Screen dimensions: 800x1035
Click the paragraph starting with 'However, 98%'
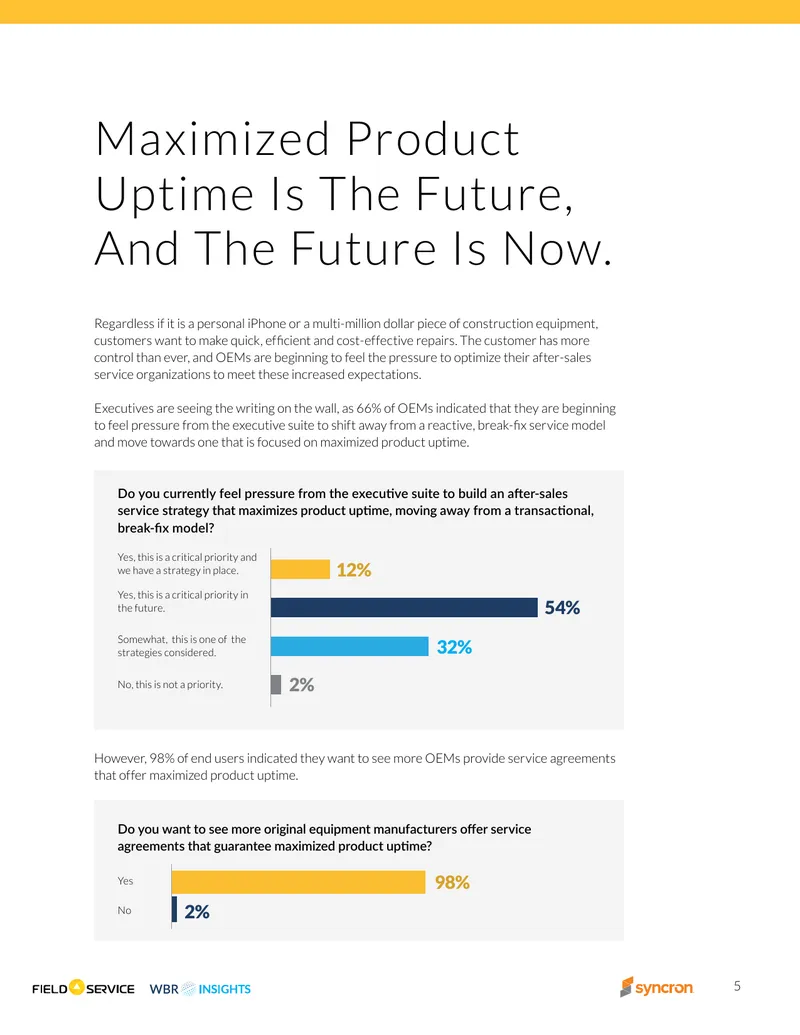click(354, 766)
